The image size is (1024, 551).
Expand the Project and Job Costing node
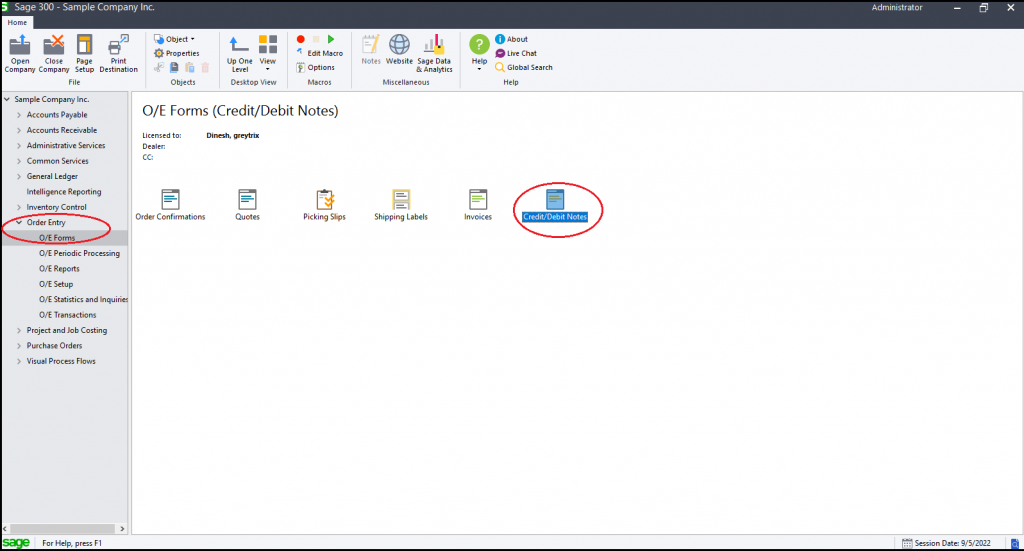tap(19, 330)
